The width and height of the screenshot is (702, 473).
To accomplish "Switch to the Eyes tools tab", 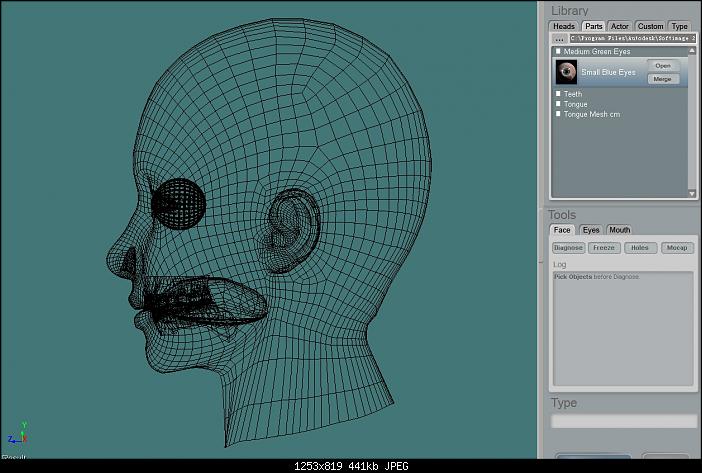I will point(591,230).
